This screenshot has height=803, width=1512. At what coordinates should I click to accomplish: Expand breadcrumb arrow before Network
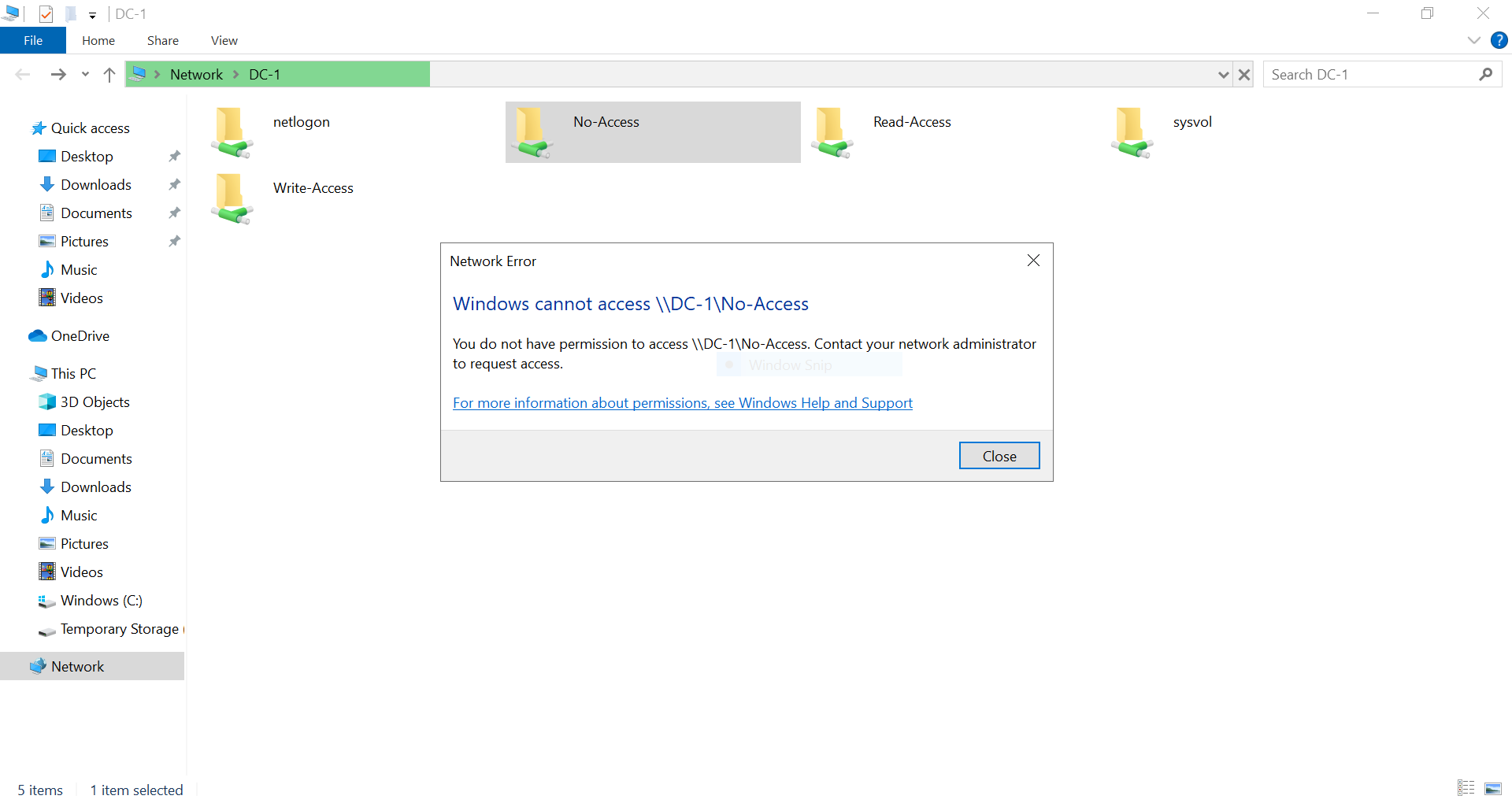click(157, 75)
